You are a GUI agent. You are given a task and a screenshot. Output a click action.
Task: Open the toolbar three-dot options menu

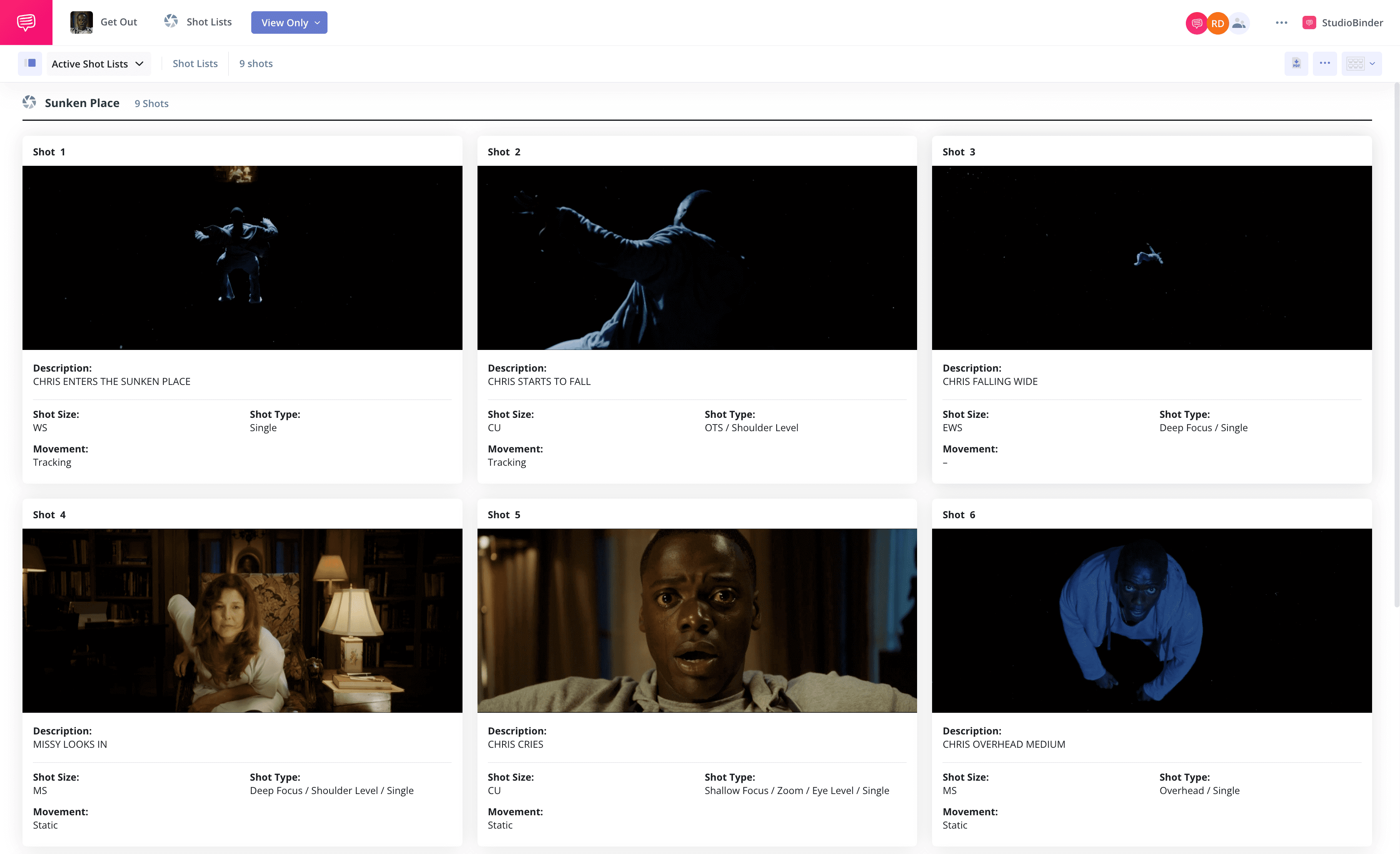click(1325, 64)
